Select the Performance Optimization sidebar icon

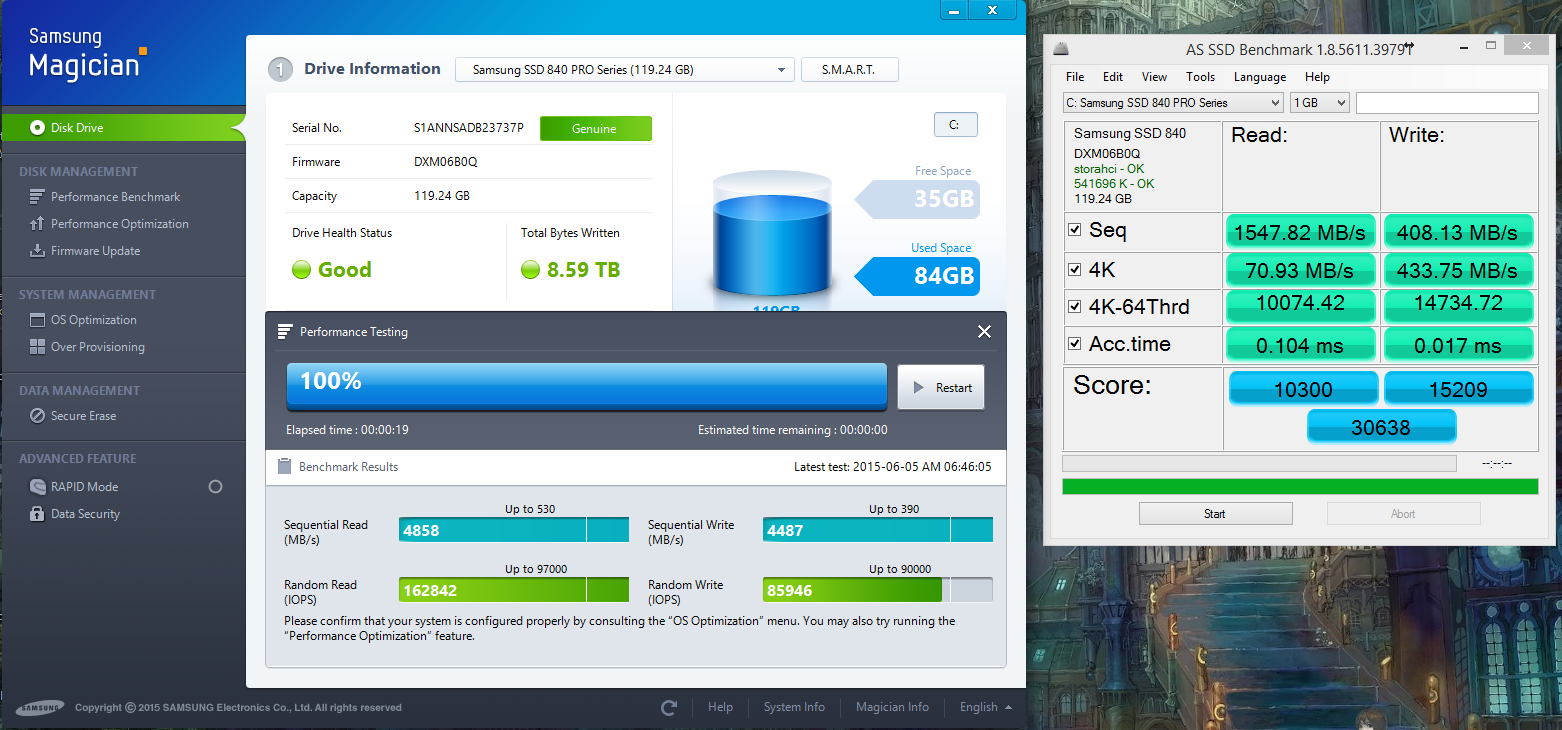[38, 224]
